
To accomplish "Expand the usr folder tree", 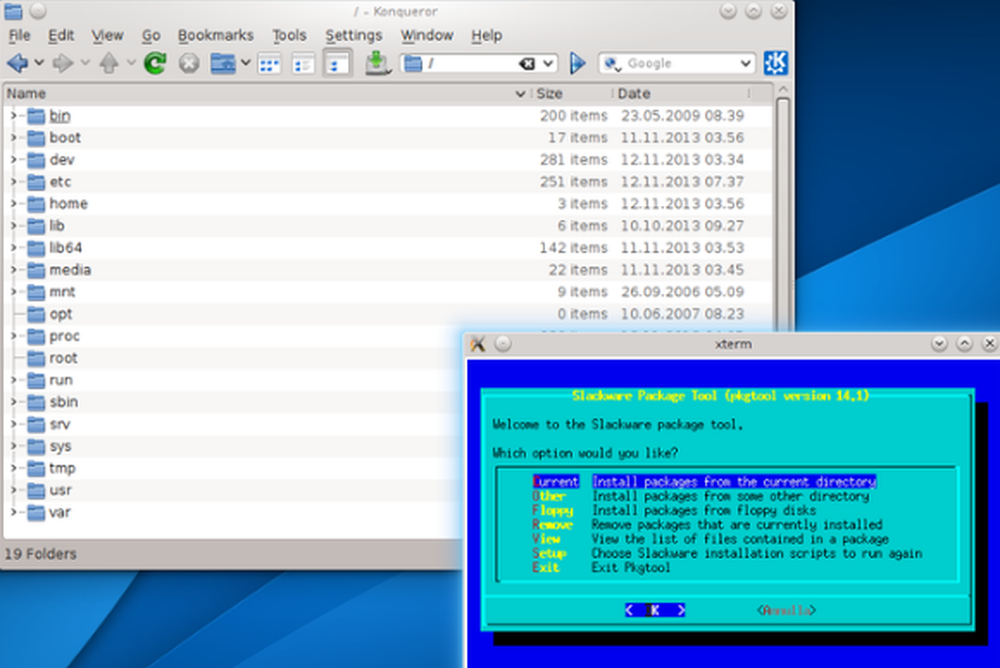I will pyautogui.click(x=13, y=491).
